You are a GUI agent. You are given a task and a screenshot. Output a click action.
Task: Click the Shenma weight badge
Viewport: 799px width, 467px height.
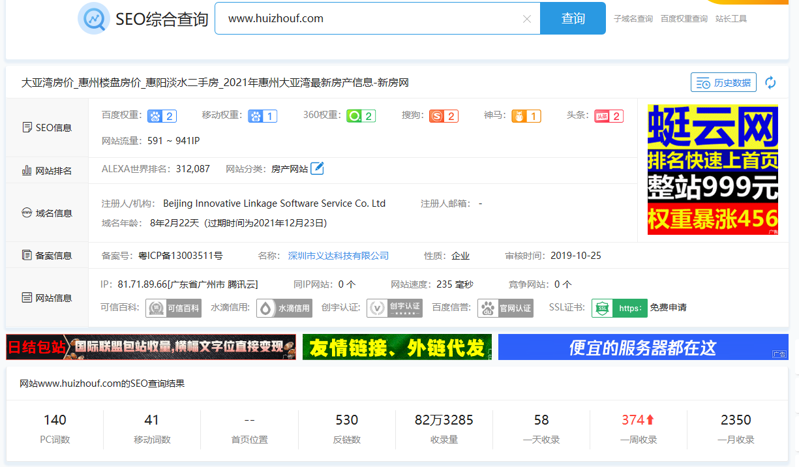[526, 116]
